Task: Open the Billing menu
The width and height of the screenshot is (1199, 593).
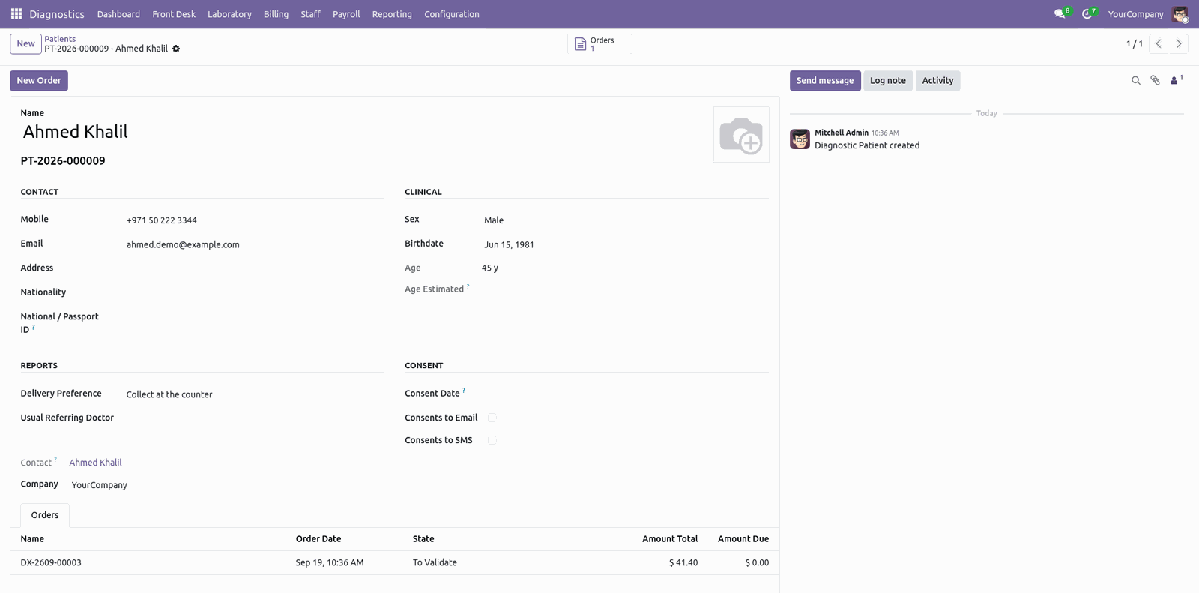Action: point(276,14)
